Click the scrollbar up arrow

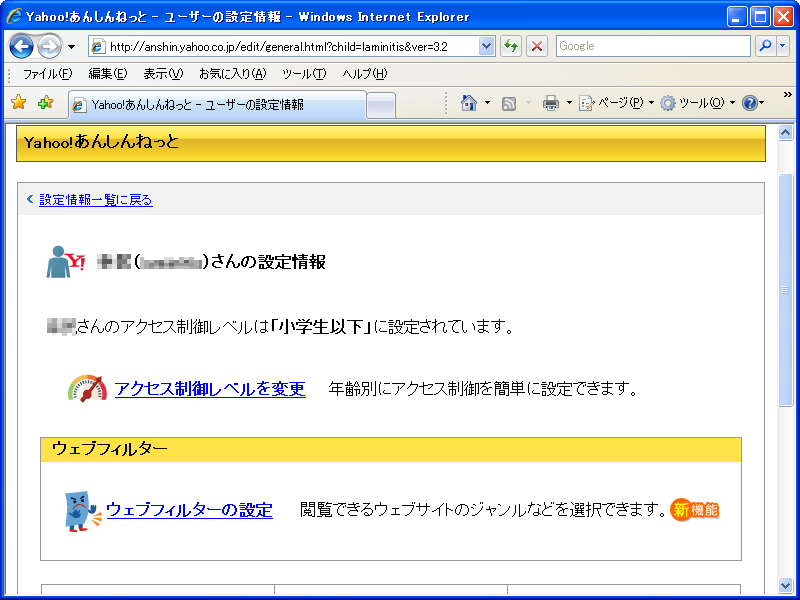coord(785,133)
